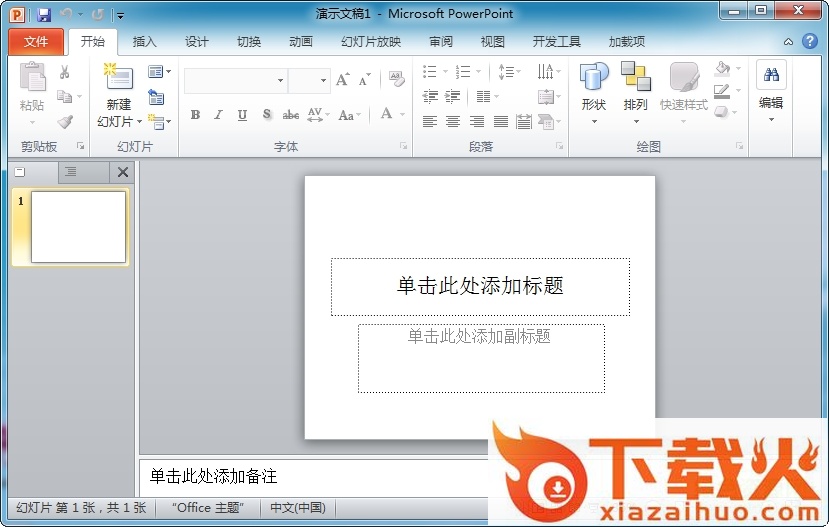Viewport: 829px width, 527px height.
Task: Click the Editing (编辑) binoculars icon
Action: click(771, 75)
